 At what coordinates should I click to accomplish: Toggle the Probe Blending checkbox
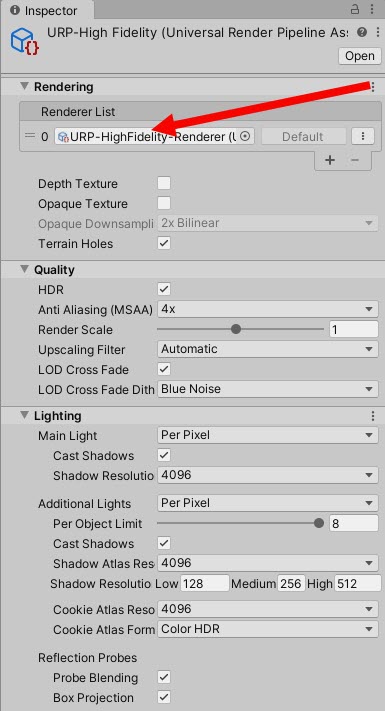164,677
